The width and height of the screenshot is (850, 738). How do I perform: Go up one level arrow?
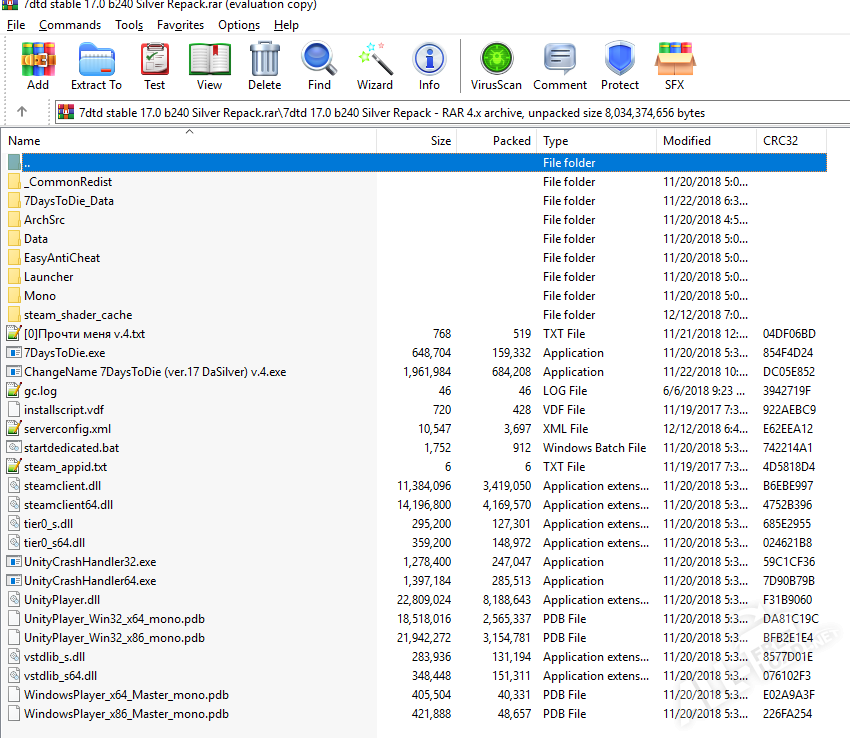tap(22, 112)
